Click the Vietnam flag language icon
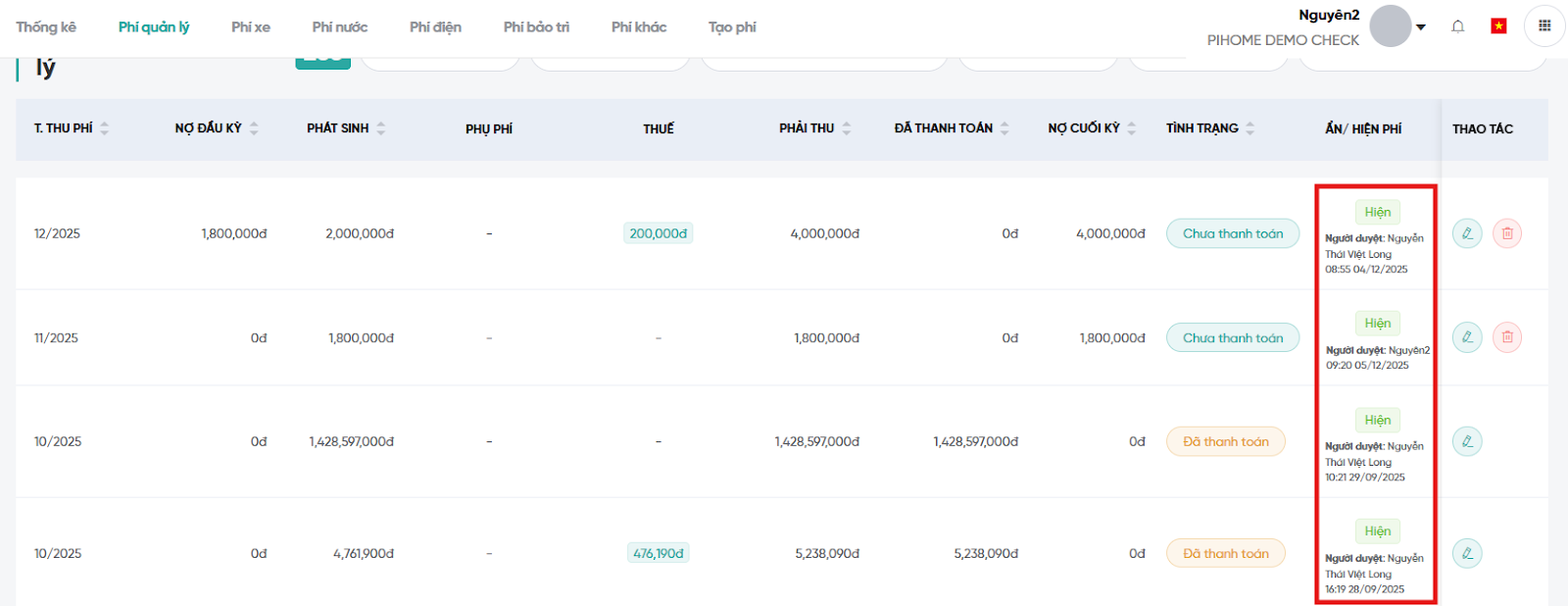 pyautogui.click(x=1498, y=26)
